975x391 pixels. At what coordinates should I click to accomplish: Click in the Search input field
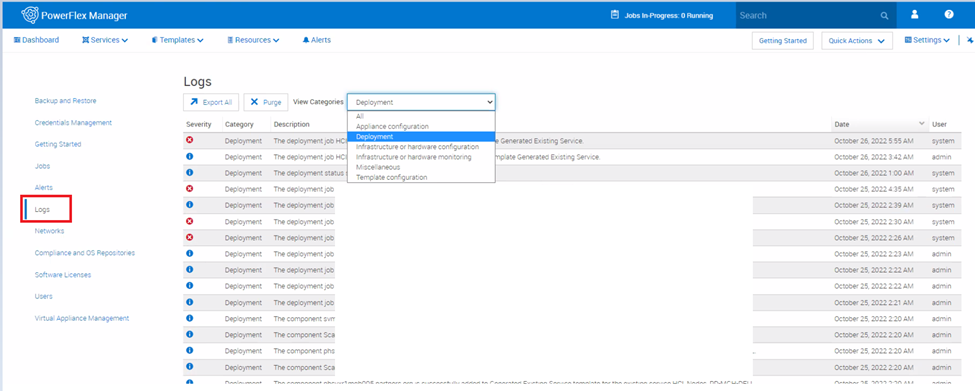pyautogui.click(x=808, y=16)
